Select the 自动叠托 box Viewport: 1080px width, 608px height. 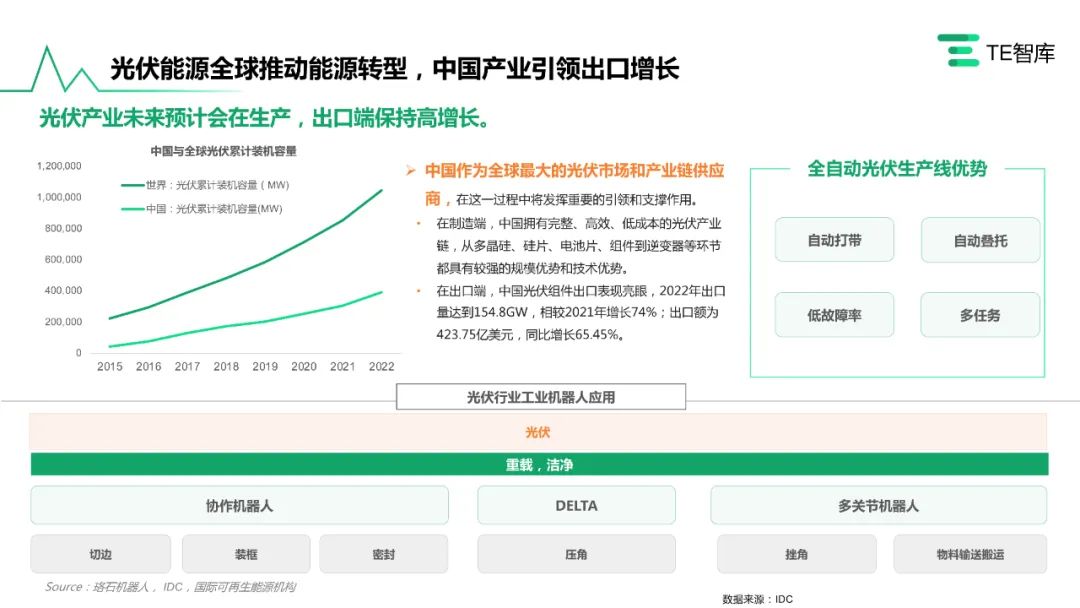[x=980, y=240]
